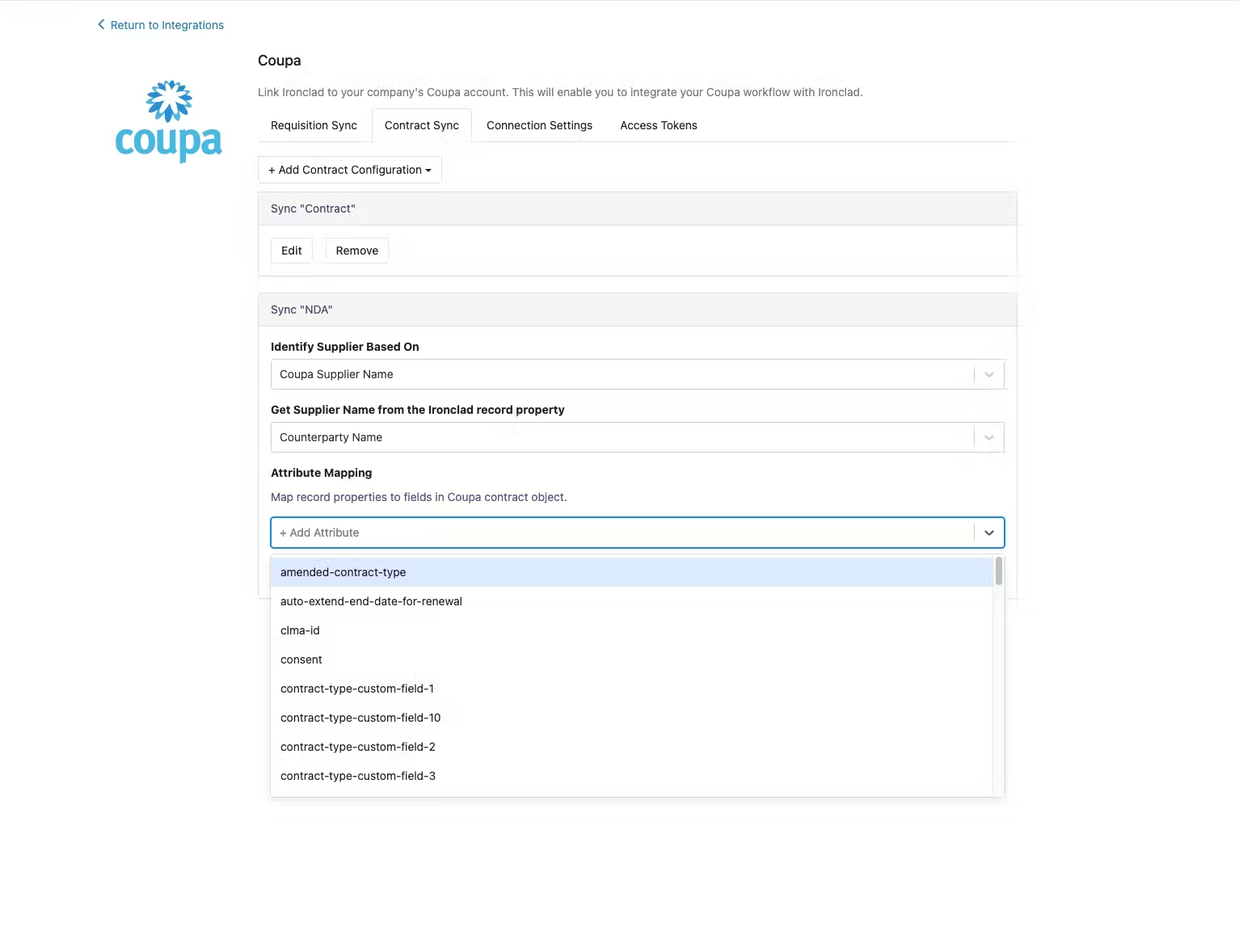Pick the consent attribute
Image resolution: width=1239 pixels, height=952 pixels.
pyautogui.click(x=631, y=659)
